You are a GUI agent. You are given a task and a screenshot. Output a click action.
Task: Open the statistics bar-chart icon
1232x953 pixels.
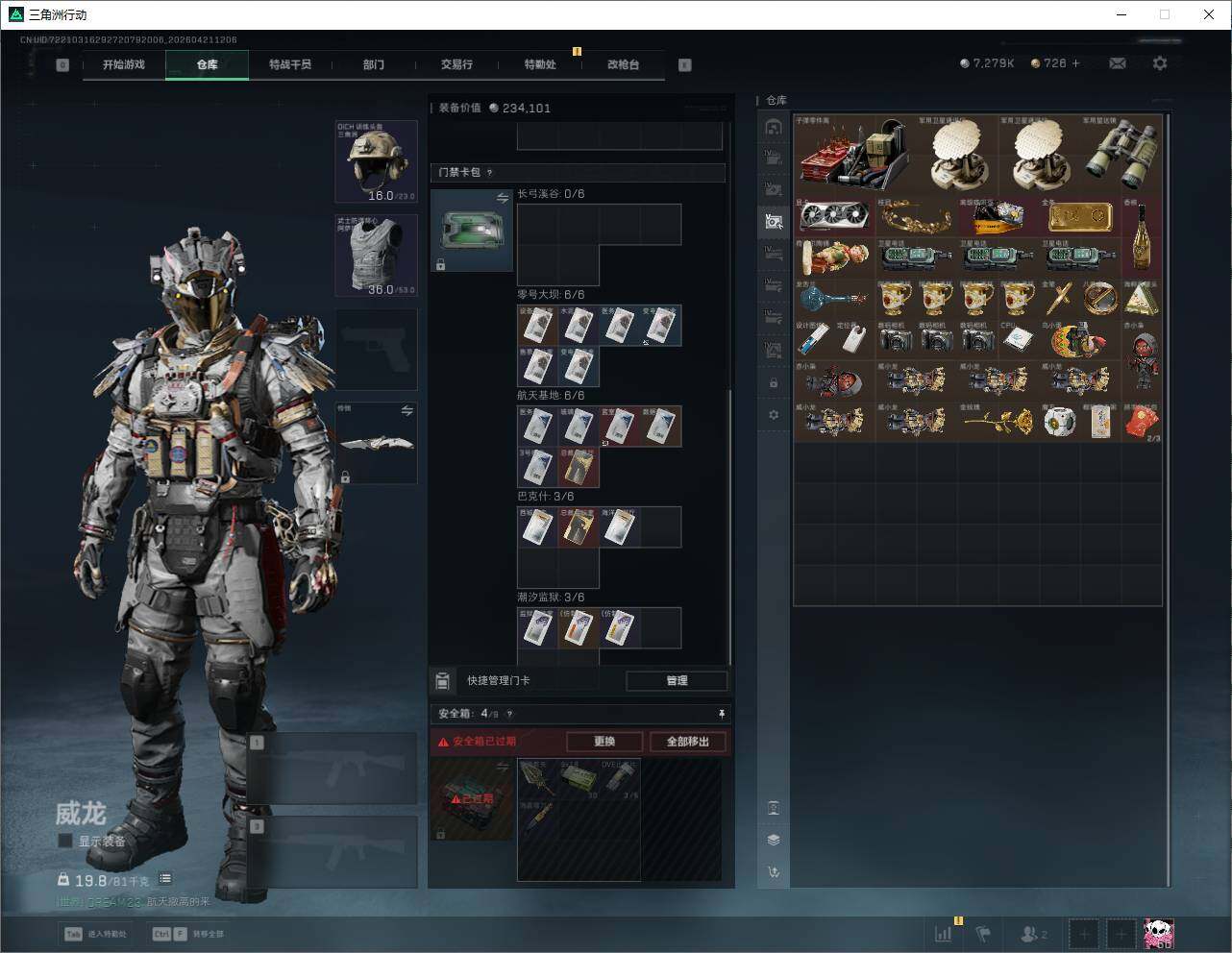tap(944, 934)
